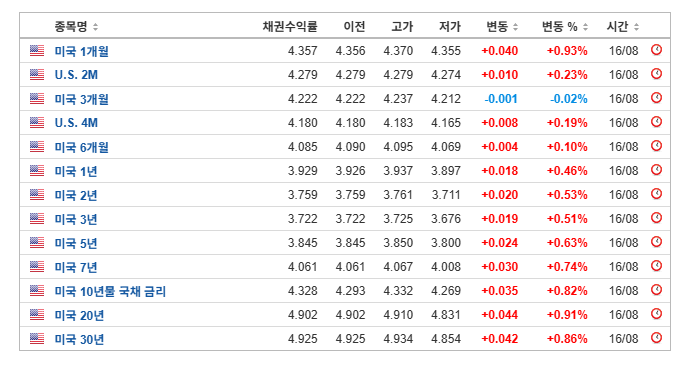Screen dimensions: 682x367
Task: Click the US flag beside U.S. 4M
Action: [37, 122]
